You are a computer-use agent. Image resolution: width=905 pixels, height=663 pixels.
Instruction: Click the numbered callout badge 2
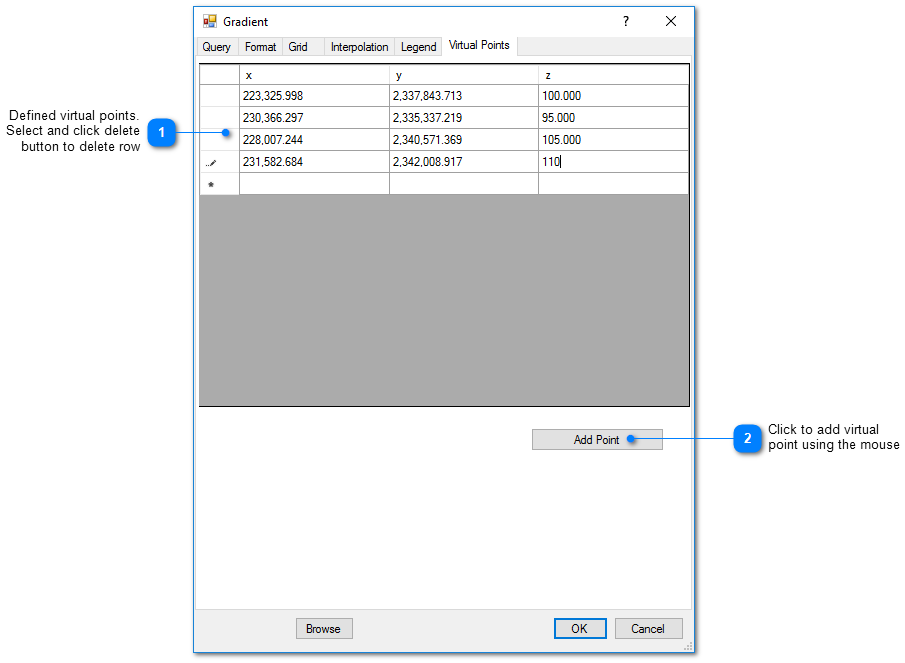(x=747, y=438)
